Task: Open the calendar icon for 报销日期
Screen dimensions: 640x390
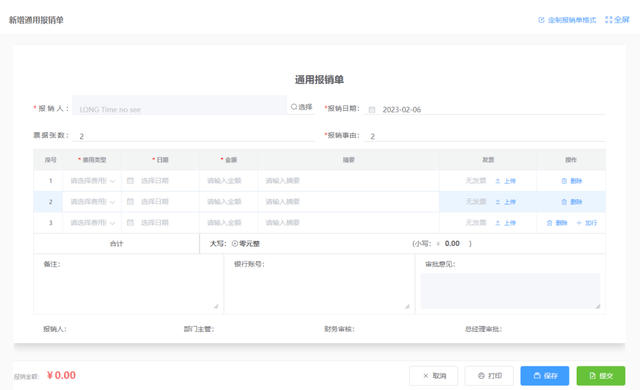Action: point(372,110)
